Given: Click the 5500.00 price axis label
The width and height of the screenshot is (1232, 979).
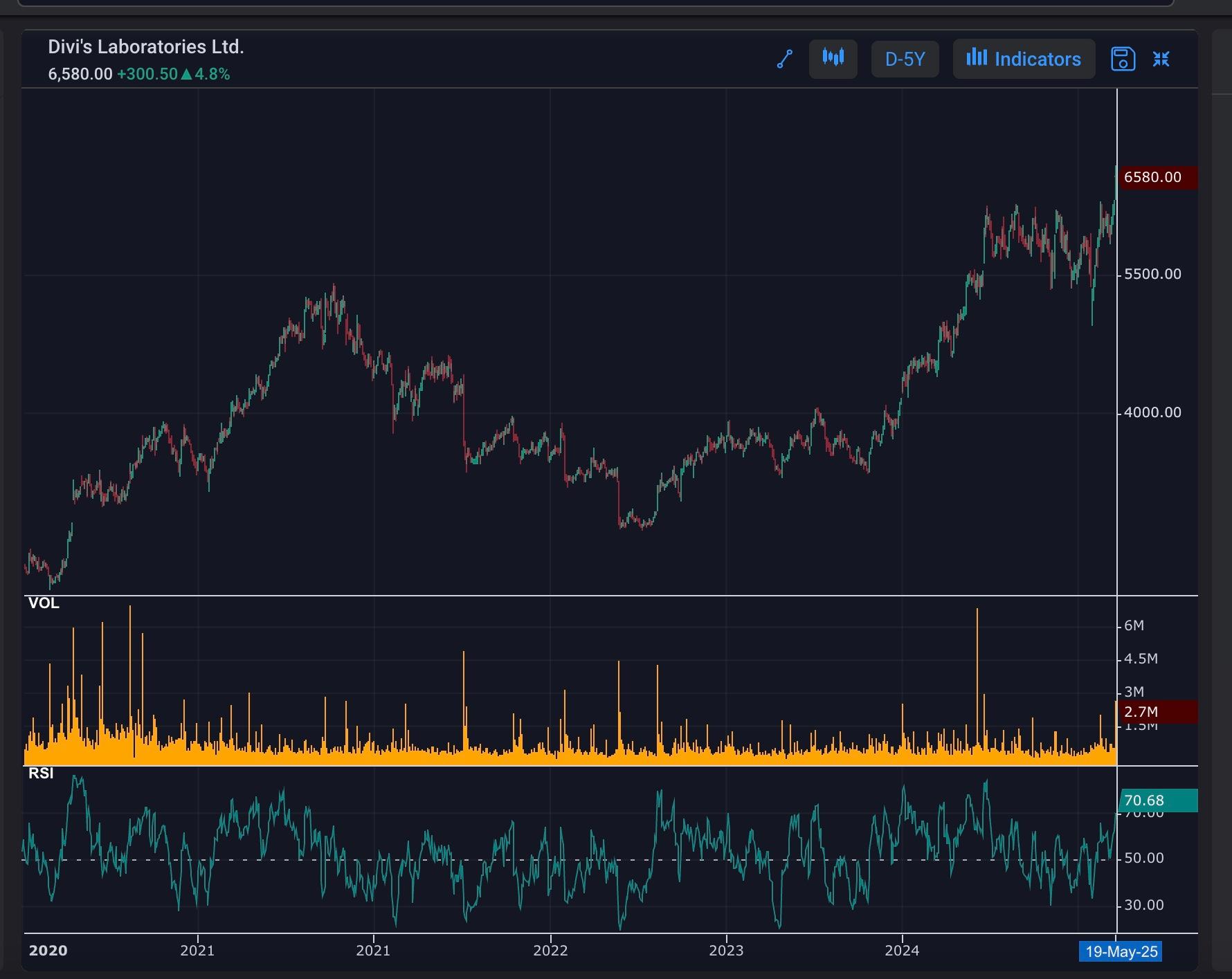Looking at the screenshot, I should coord(1152,274).
